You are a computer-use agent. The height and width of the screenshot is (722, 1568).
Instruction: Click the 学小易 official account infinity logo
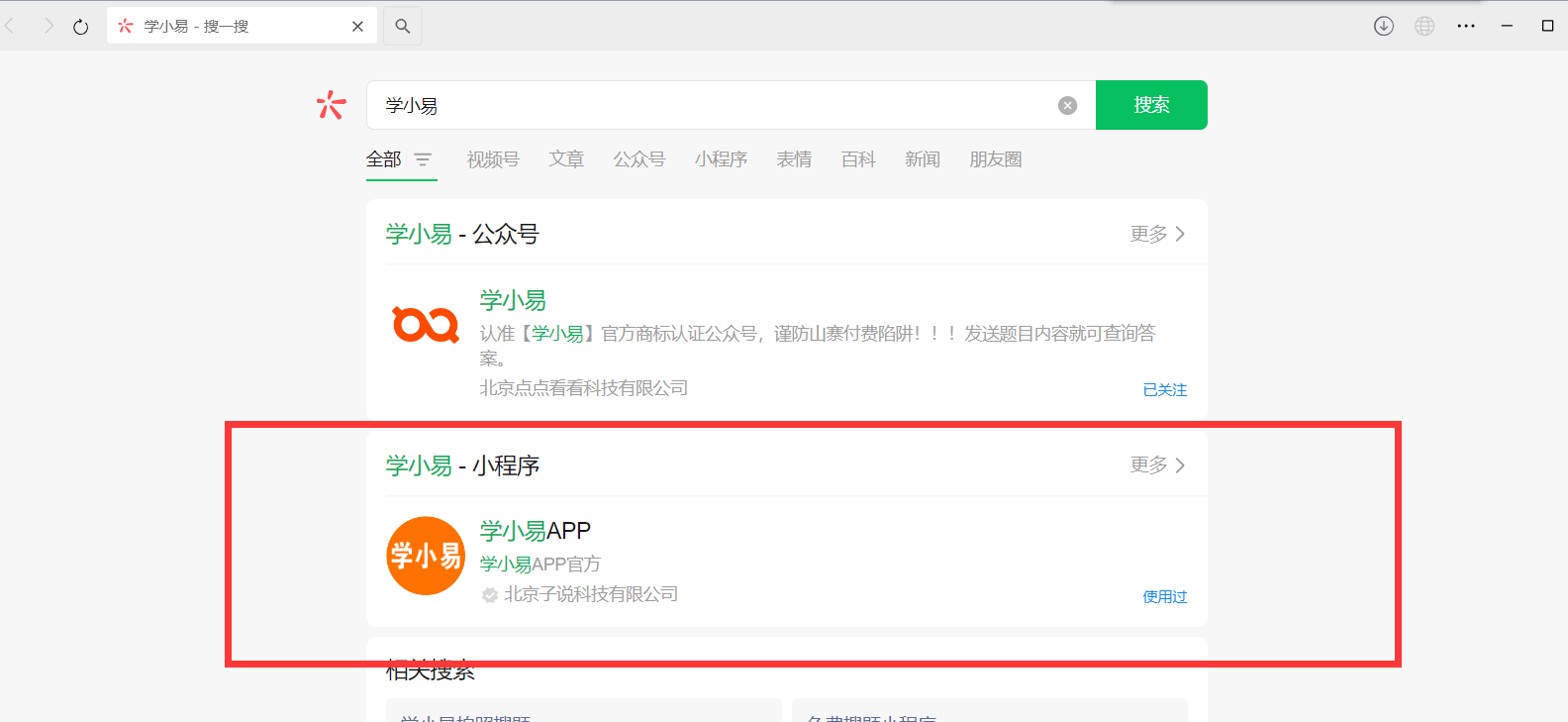[426, 325]
